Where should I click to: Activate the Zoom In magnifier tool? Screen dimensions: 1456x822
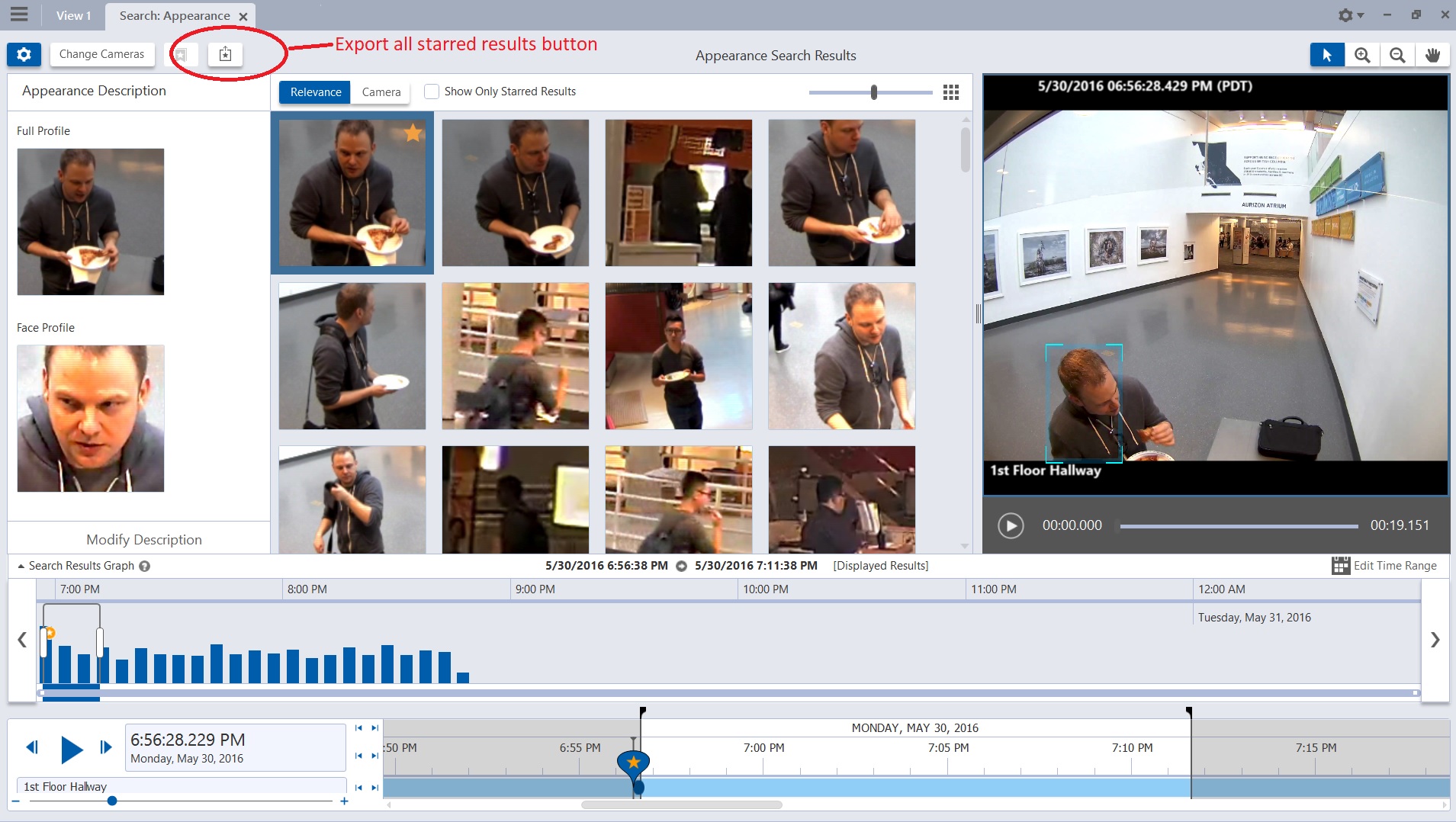(x=1362, y=55)
